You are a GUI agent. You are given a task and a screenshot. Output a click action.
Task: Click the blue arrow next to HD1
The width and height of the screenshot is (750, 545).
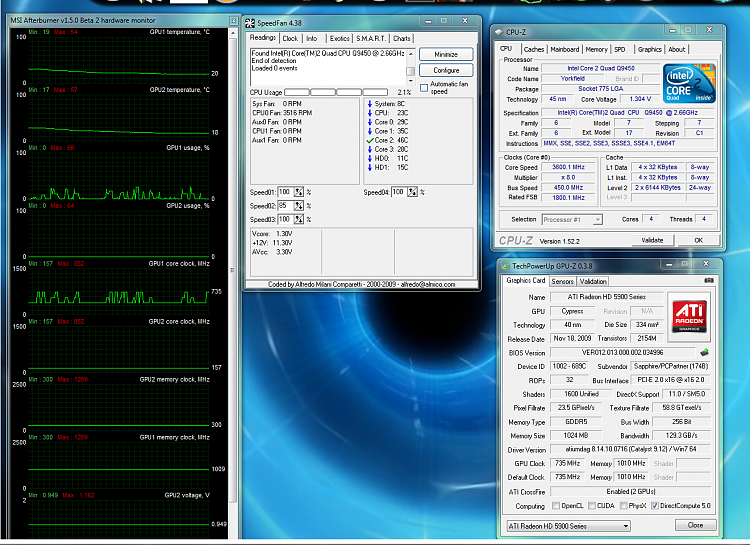(370, 167)
